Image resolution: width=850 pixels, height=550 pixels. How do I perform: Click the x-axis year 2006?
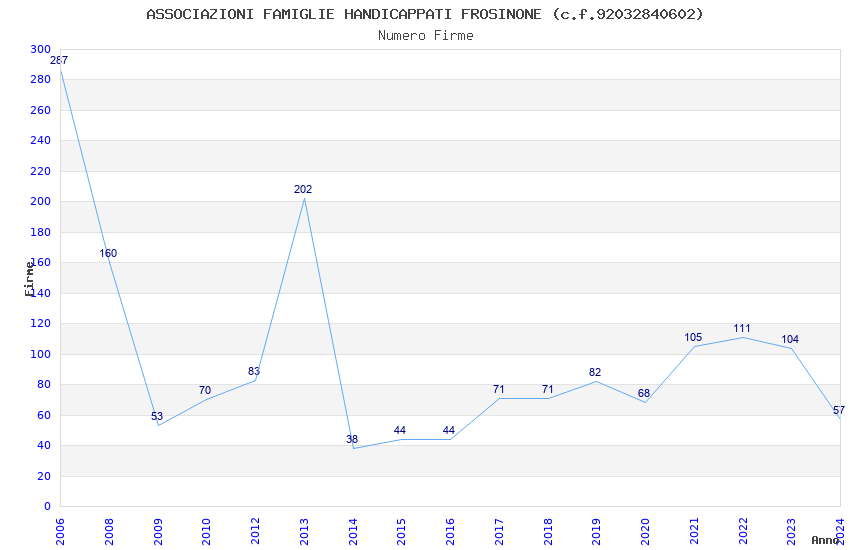pos(60,531)
